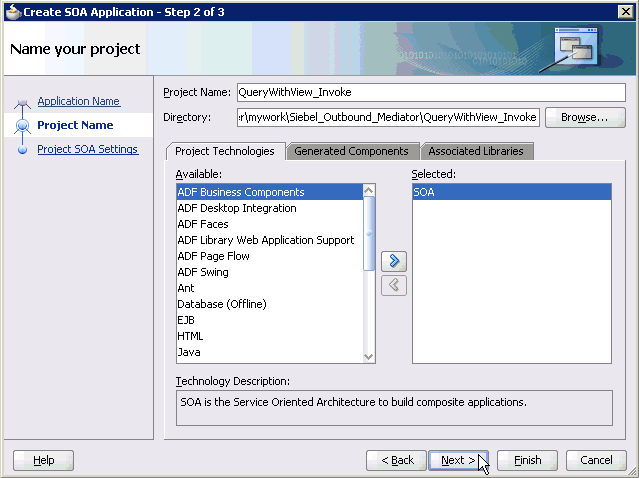Open Help for this wizard
This screenshot has width=639, height=478.
pyautogui.click(x=44, y=460)
